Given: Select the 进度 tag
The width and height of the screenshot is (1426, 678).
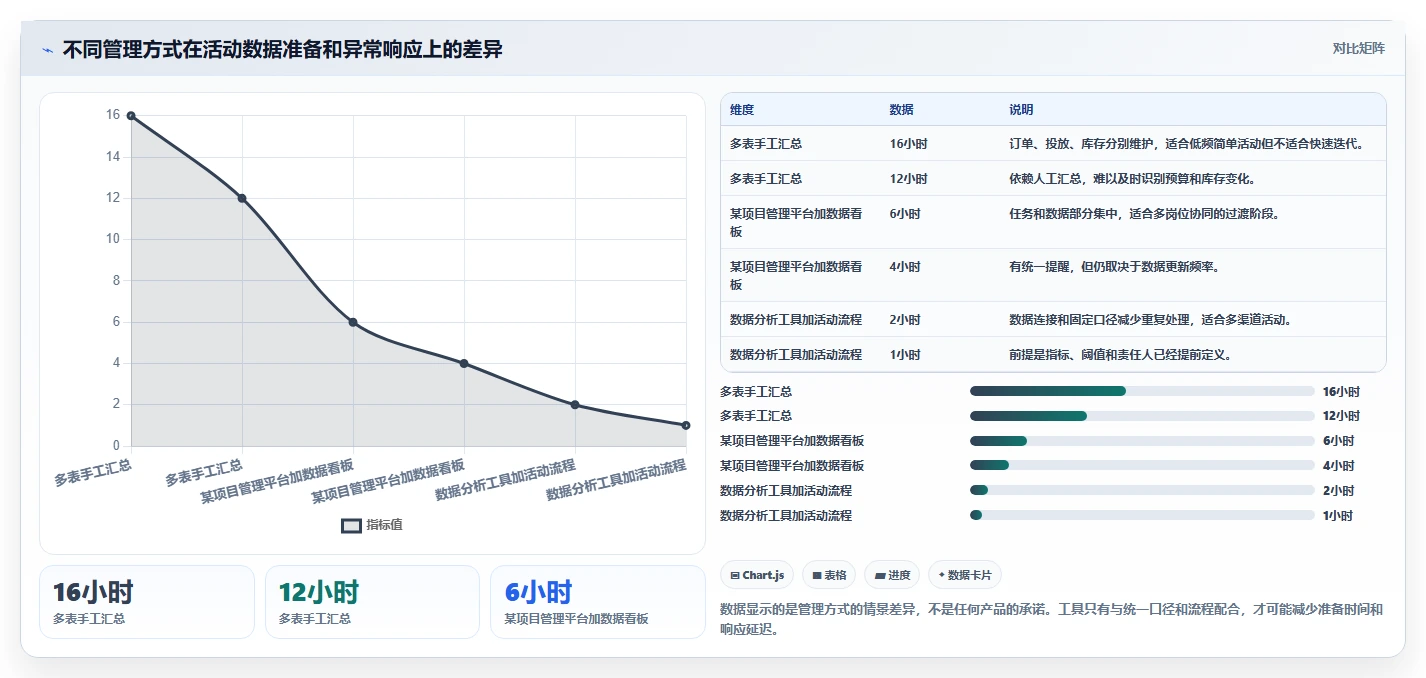Looking at the screenshot, I should [892, 575].
